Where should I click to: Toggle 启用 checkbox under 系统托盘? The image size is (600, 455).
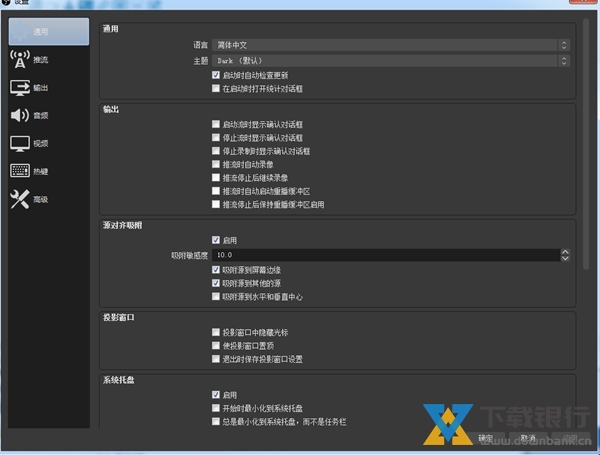pyautogui.click(x=216, y=395)
